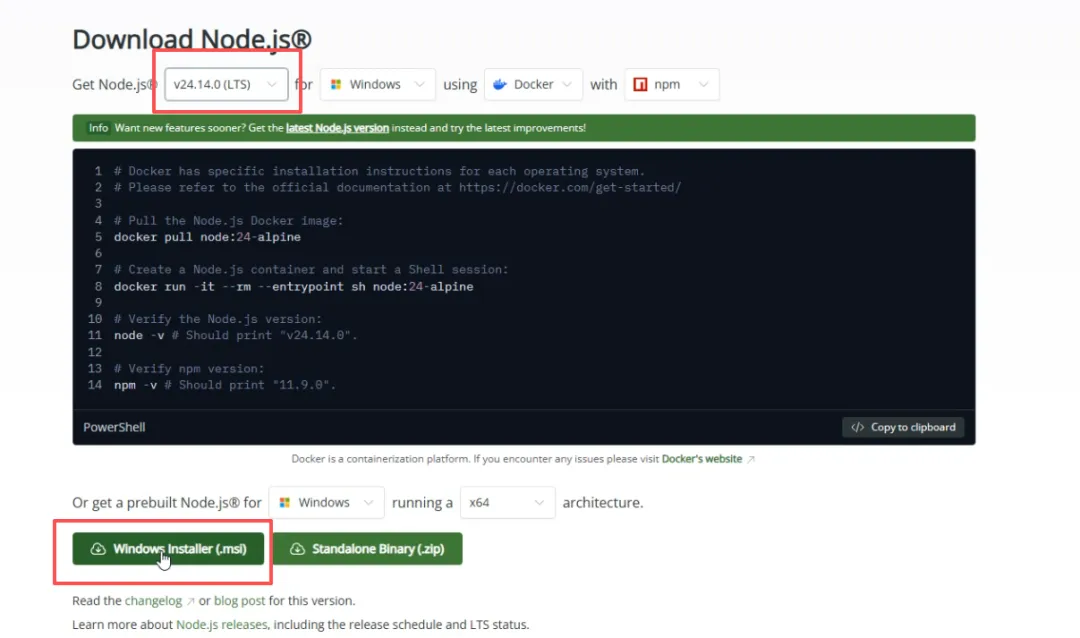
Task: Open the x64 architecture dropdown
Action: click(x=507, y=502)
